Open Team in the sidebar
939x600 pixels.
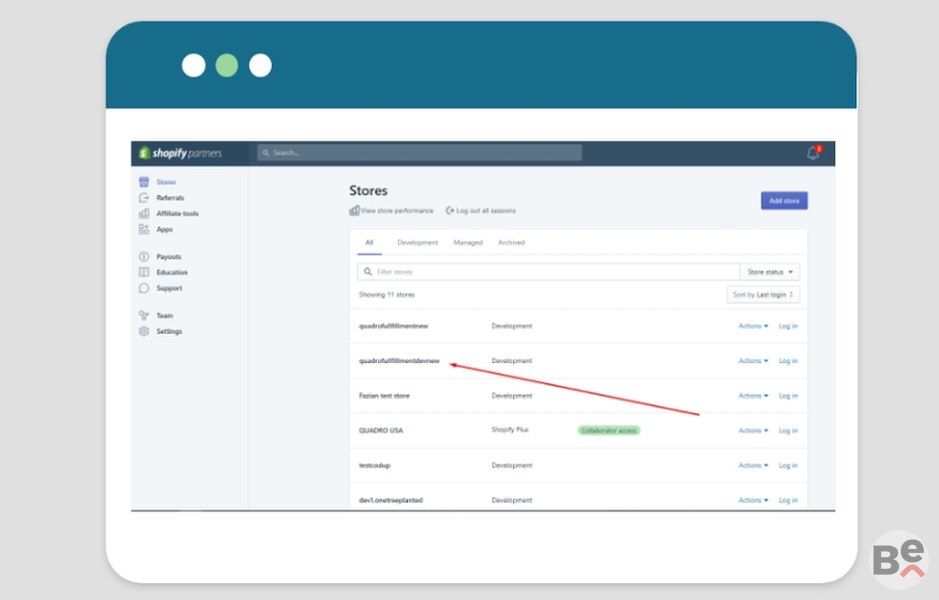pyautogui.click(x=165, y=315)
